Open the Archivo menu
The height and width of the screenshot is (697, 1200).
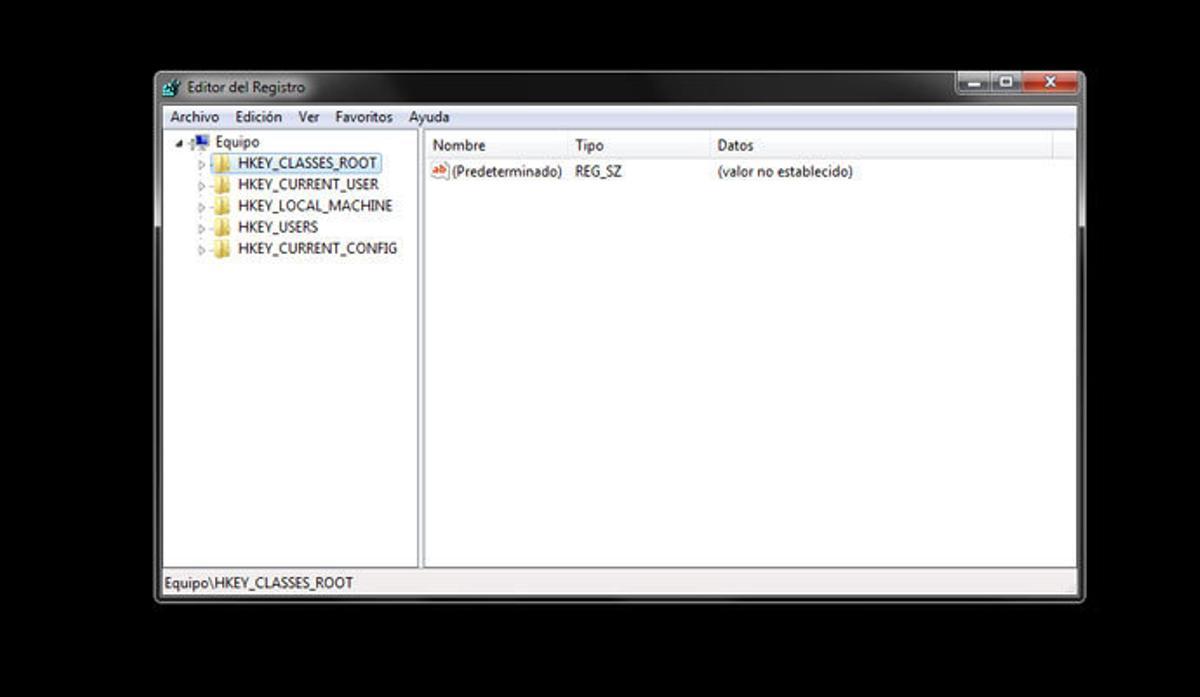tap(195, 116)
